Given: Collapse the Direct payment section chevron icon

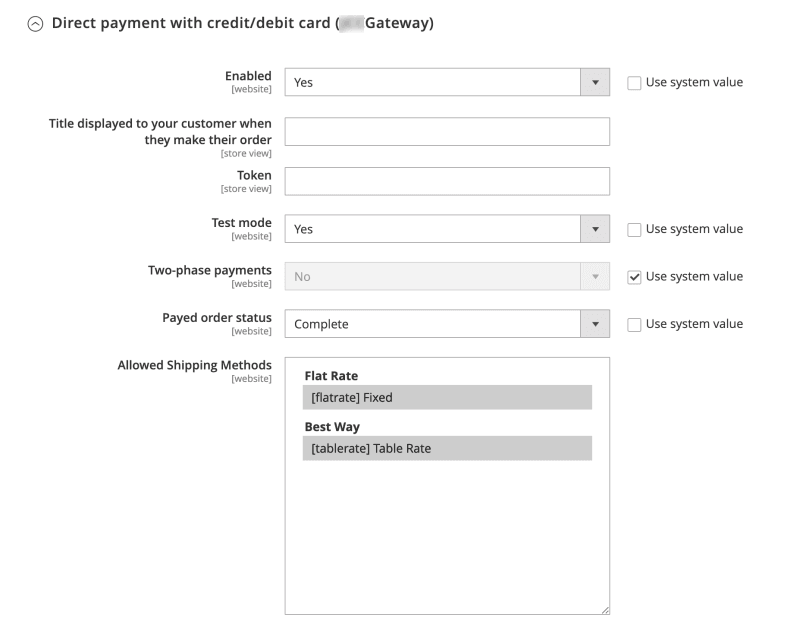Looking at the screenshot, I should click(36, 24).
